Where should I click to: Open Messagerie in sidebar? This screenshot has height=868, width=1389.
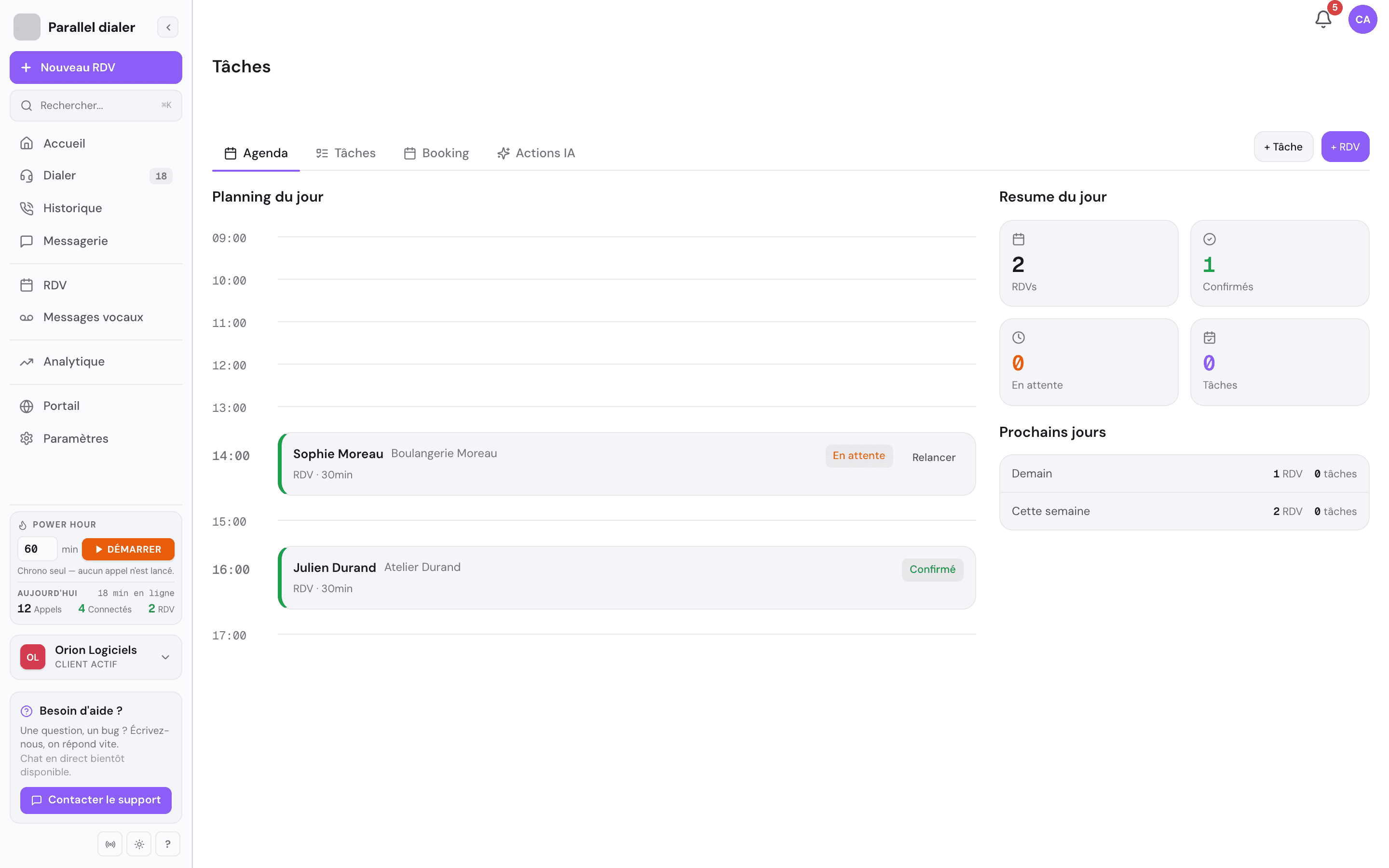point(96,241)
